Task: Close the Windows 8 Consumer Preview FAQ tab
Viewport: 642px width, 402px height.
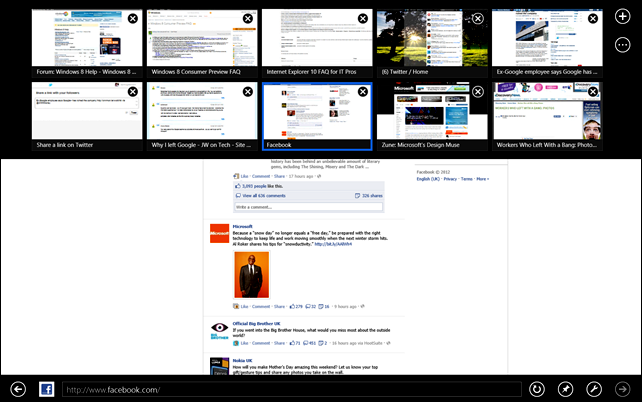Action: click(x=248, y=18)
